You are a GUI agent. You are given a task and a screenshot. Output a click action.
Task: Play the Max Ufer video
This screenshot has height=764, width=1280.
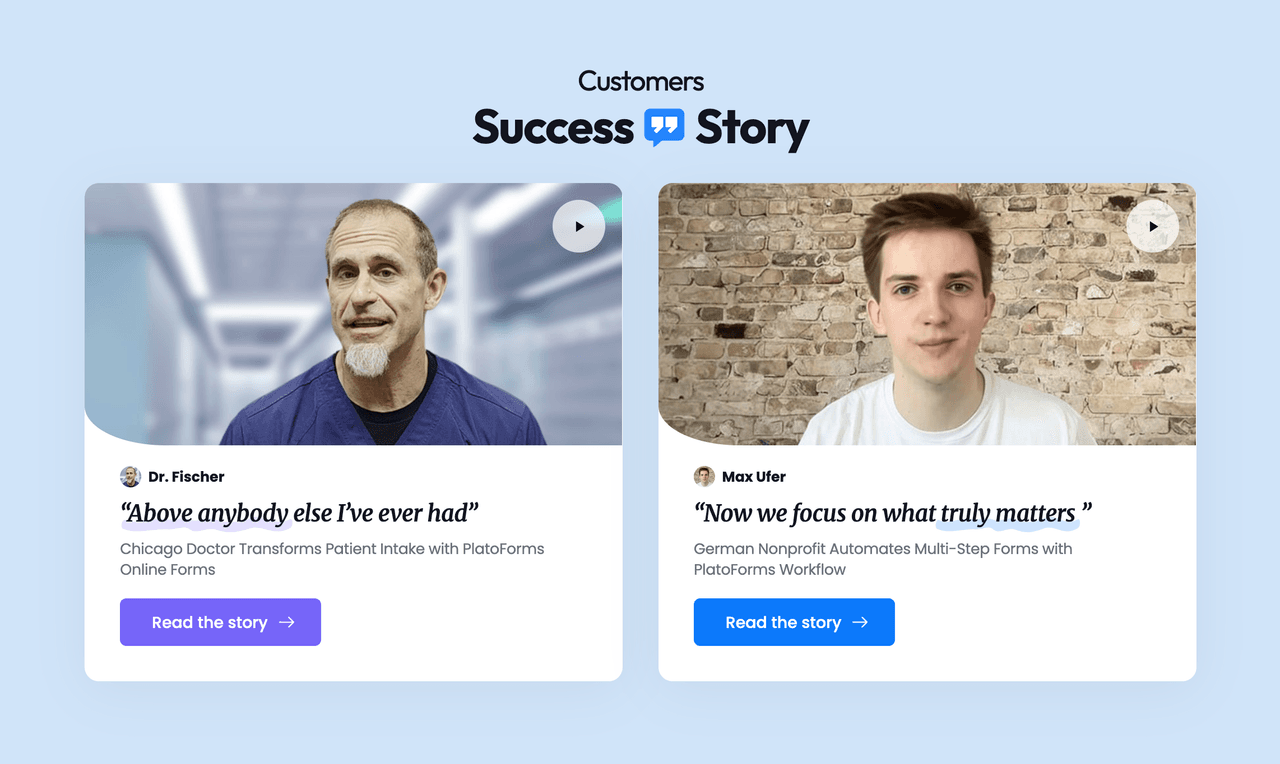pyautogui.click(x=1152, y=226)
